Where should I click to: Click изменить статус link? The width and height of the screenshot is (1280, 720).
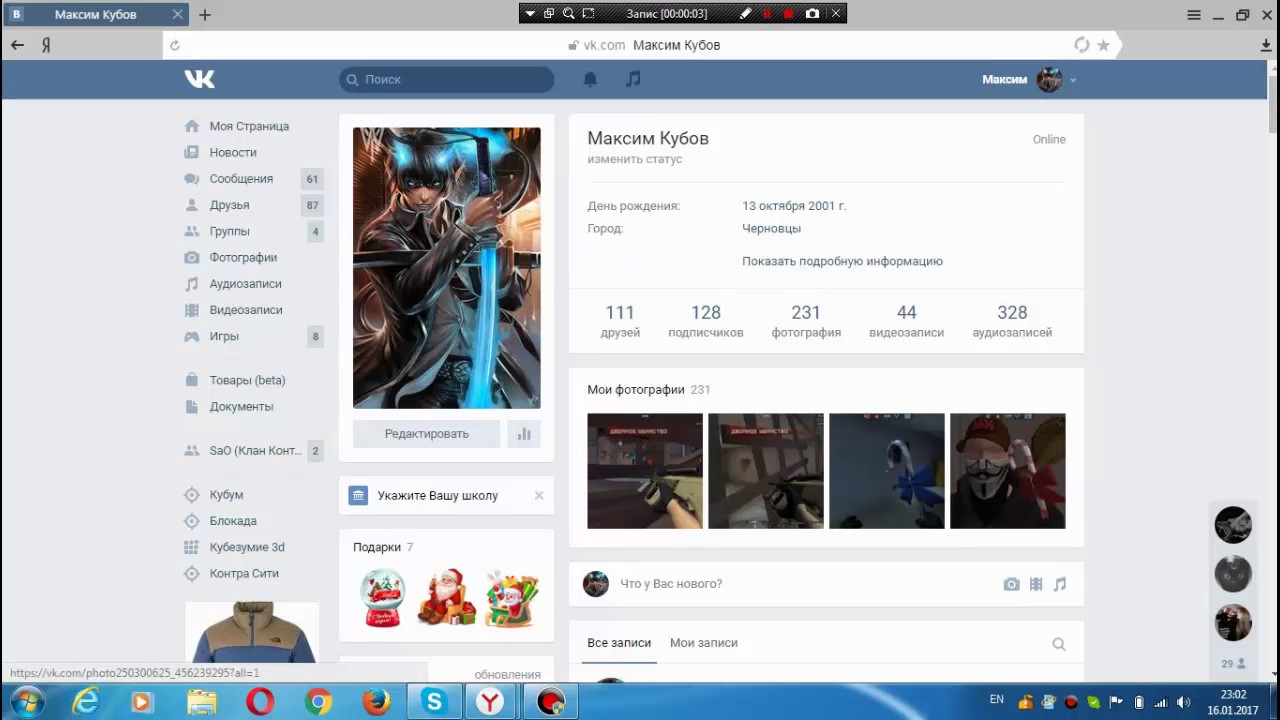635,159
